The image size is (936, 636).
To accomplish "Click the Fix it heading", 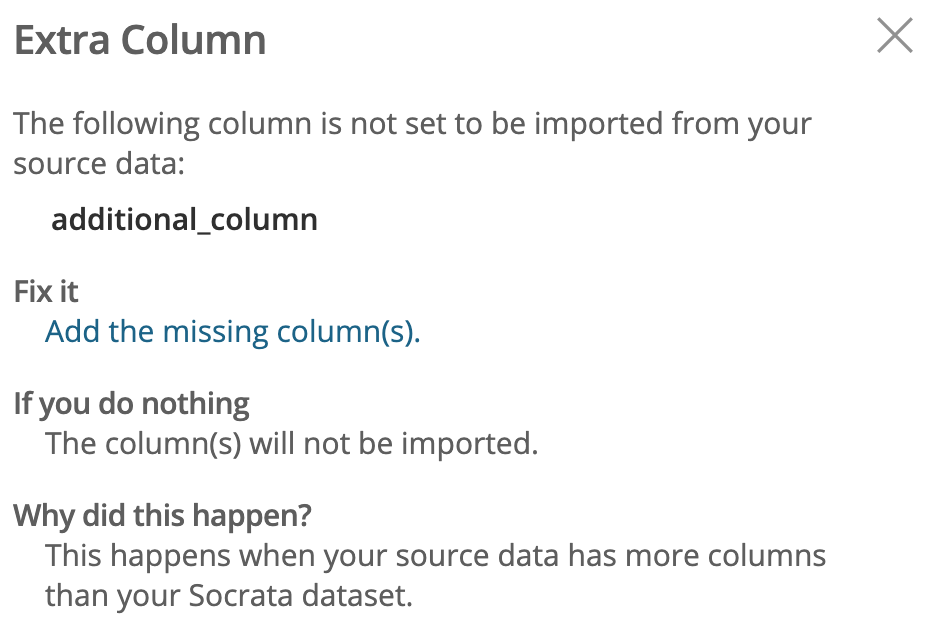I will pos(46,291).
